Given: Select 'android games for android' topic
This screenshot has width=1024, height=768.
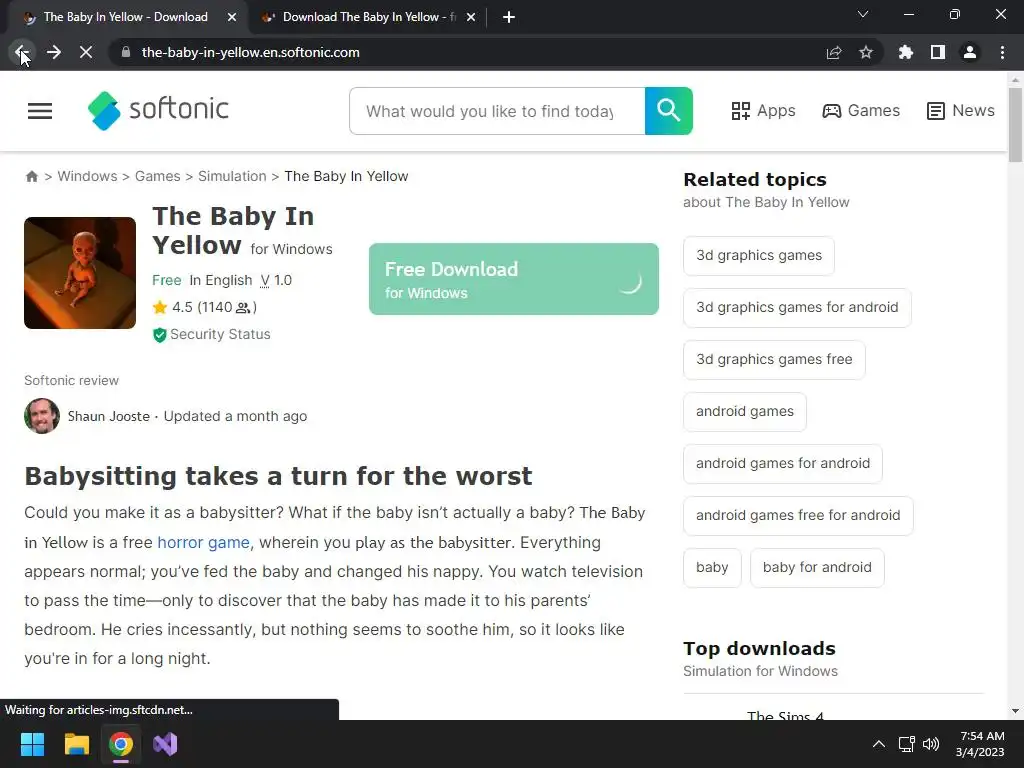Looking at the screenshot, I should (782, 464).
